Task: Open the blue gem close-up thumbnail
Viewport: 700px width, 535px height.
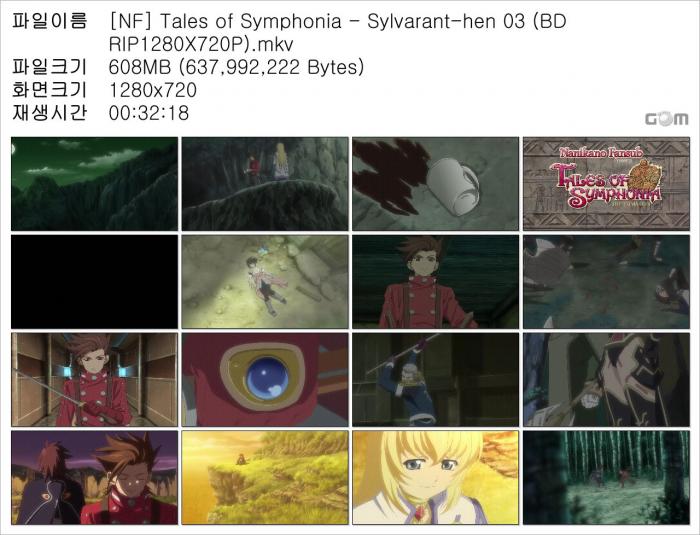Action: click(265, 380)
